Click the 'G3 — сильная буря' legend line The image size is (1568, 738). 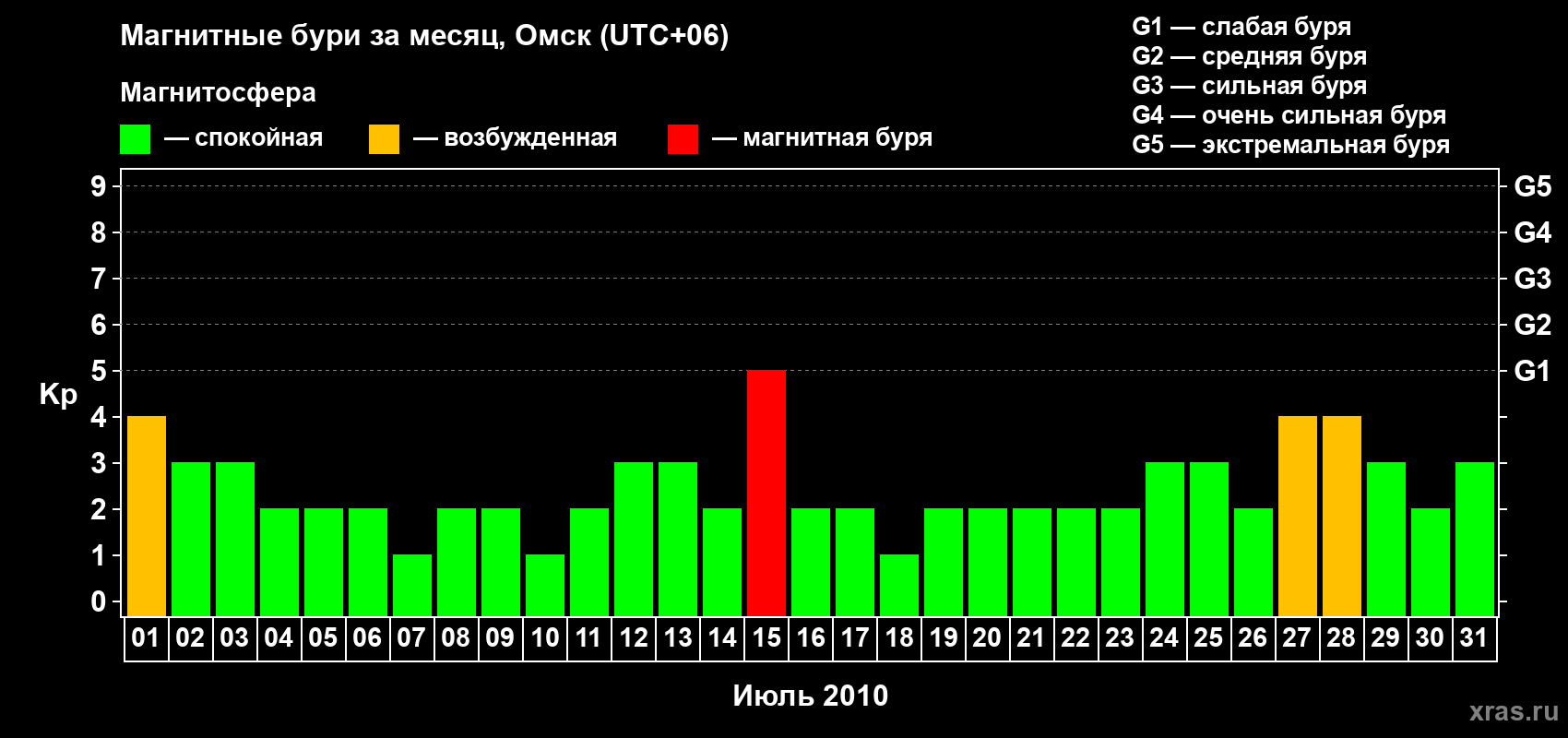[x=1249, y=86]
